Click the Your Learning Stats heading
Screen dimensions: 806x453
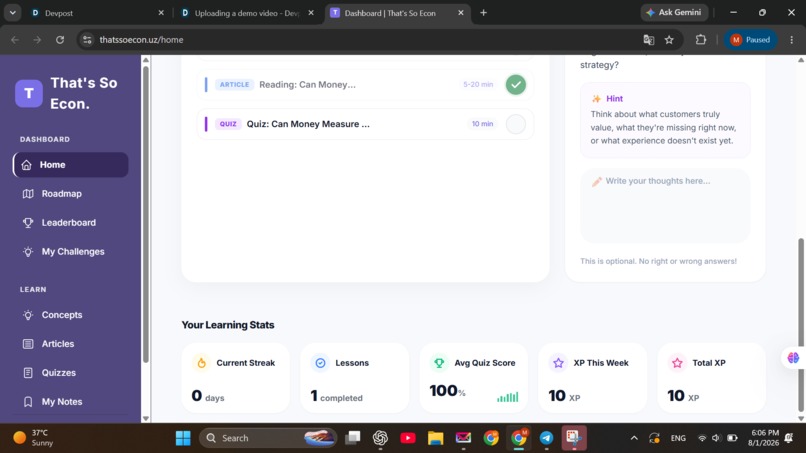pyautogui.click(x=228, y=325)
